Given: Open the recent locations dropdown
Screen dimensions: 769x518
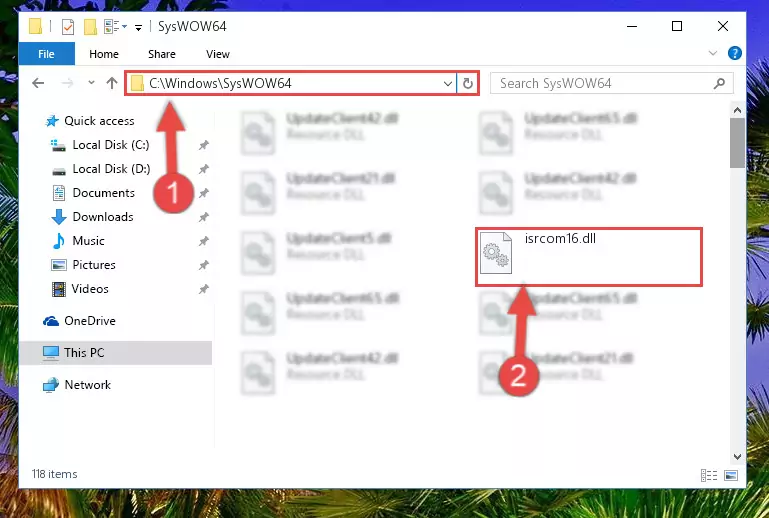Looking at the screenshot, I should coord(91,83).
